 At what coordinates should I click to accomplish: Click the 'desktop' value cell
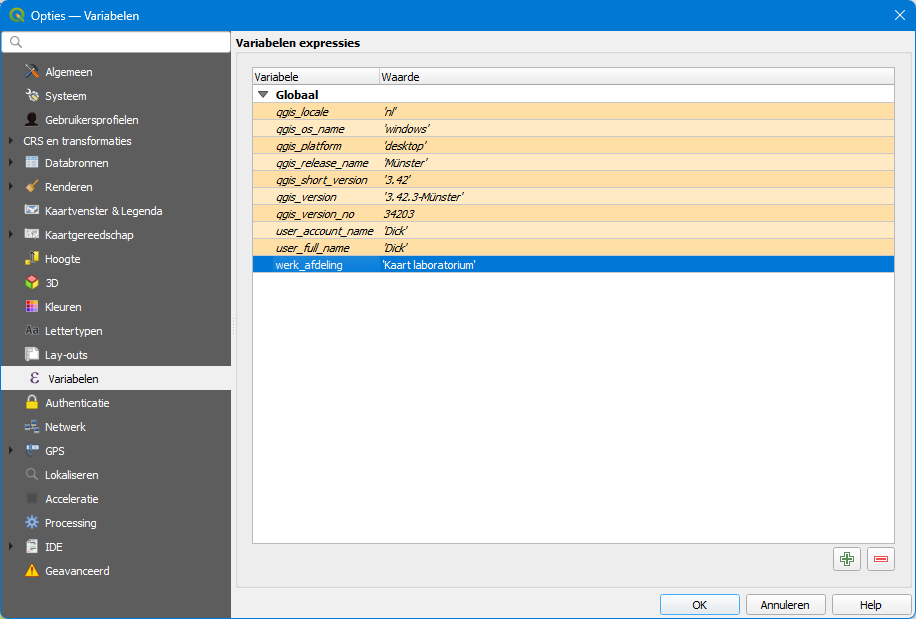coord(637,145)
